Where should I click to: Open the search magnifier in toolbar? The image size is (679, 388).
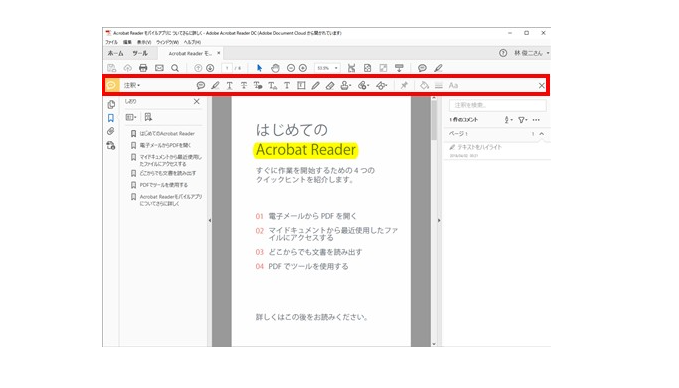pyautogui.click(x=175, y=68)
